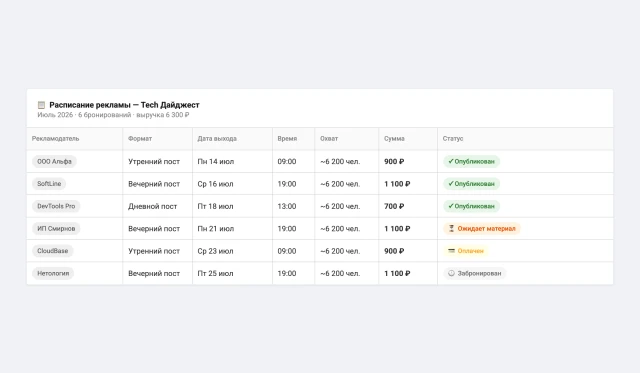Click the 09:00 time in ООО Альфа row

(x=287, y=162)
